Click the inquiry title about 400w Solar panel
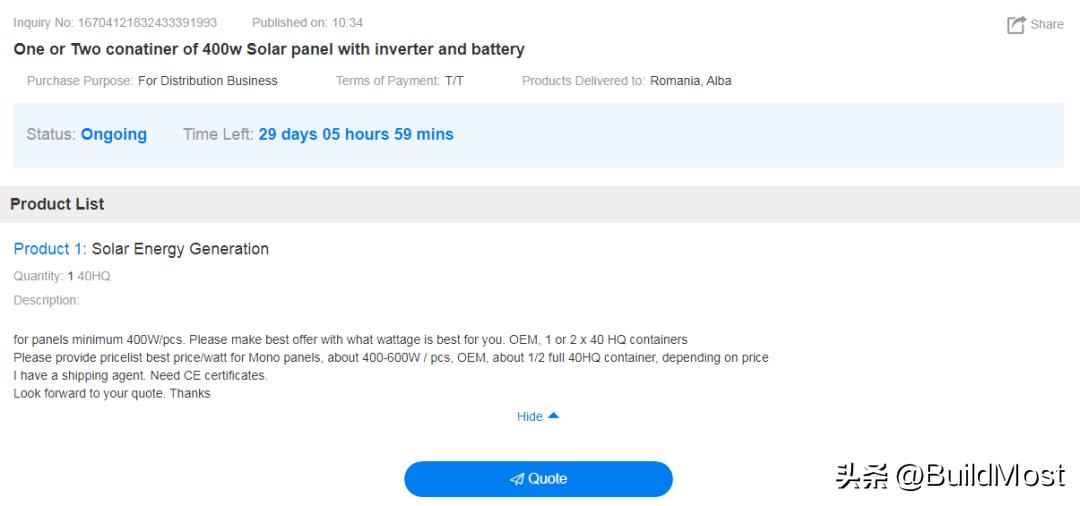This screenshot has height=506, width=1080. (x=269, y=49)
